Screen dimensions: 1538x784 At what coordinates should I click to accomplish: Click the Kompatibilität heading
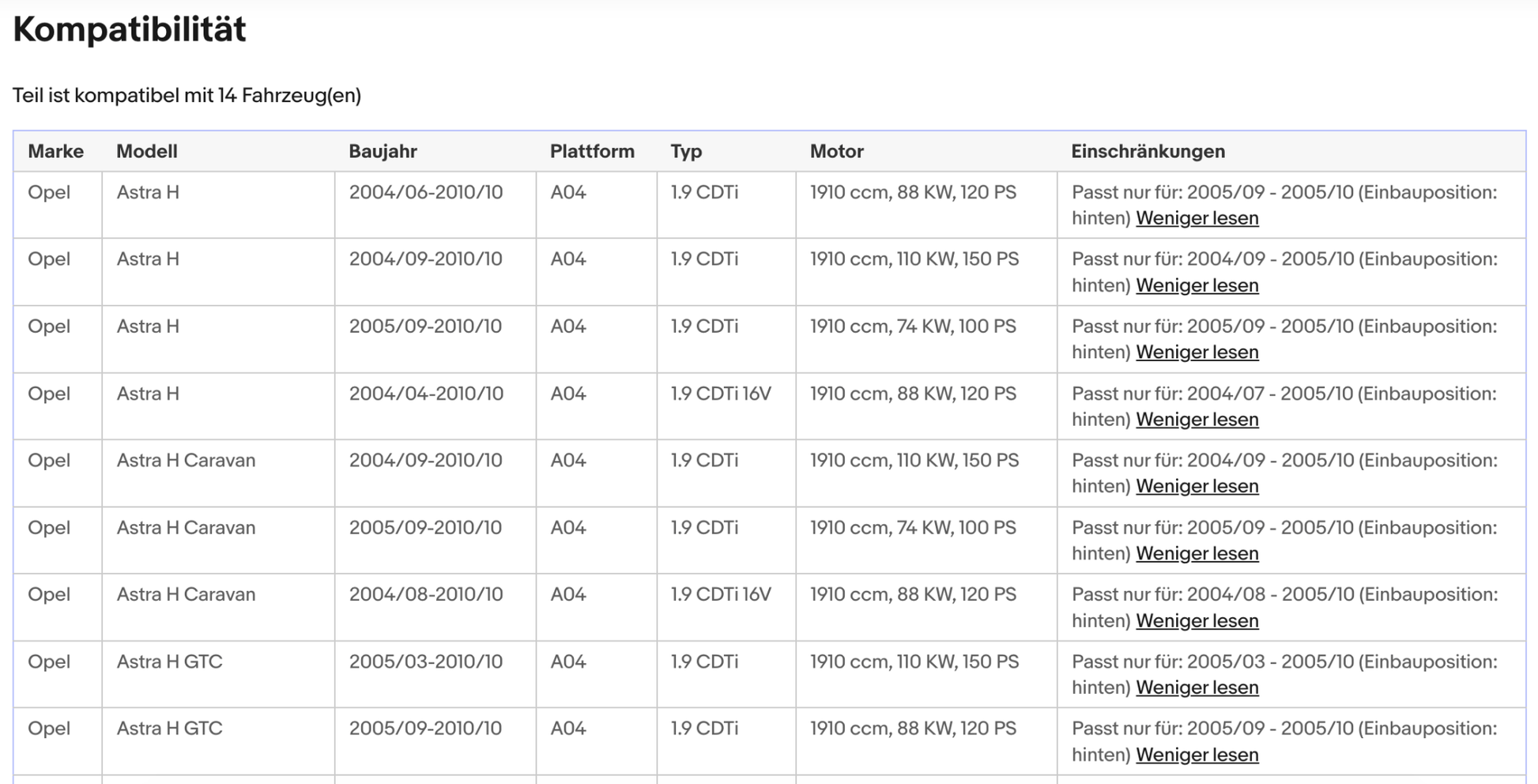click(130, 29)
